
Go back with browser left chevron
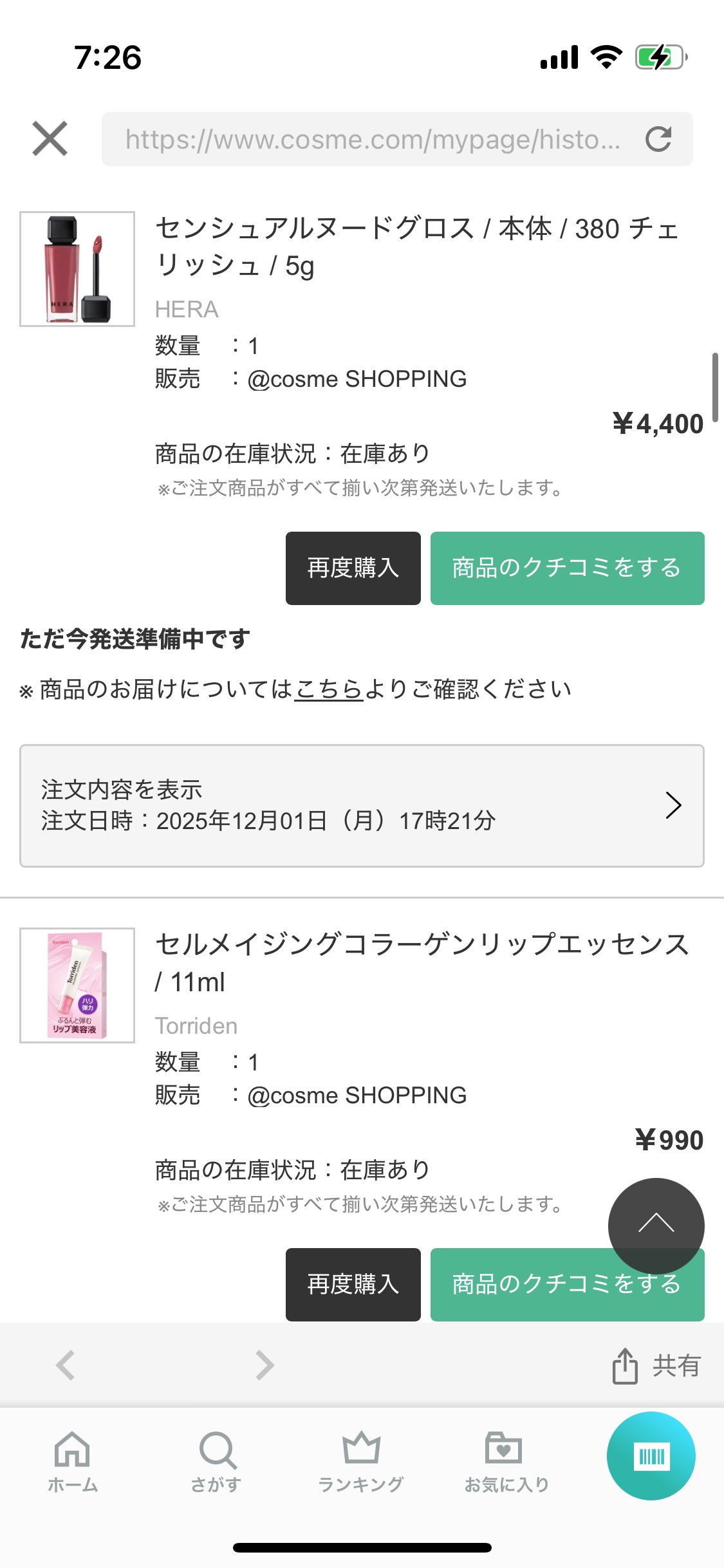[66, 1365]
